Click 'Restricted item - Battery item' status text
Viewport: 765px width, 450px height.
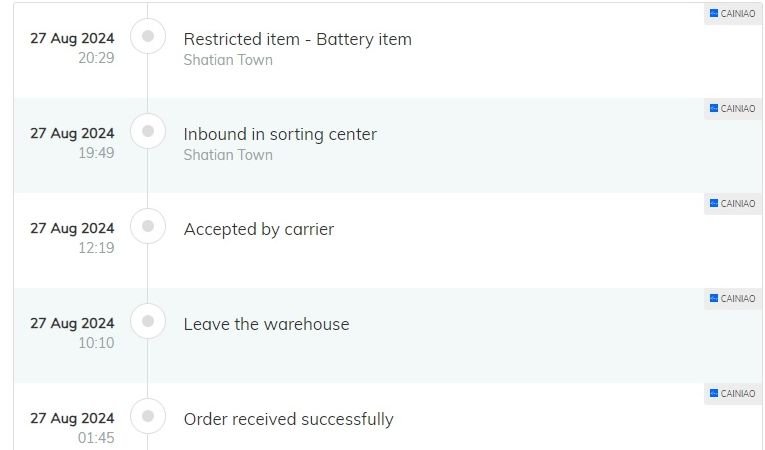298,39
